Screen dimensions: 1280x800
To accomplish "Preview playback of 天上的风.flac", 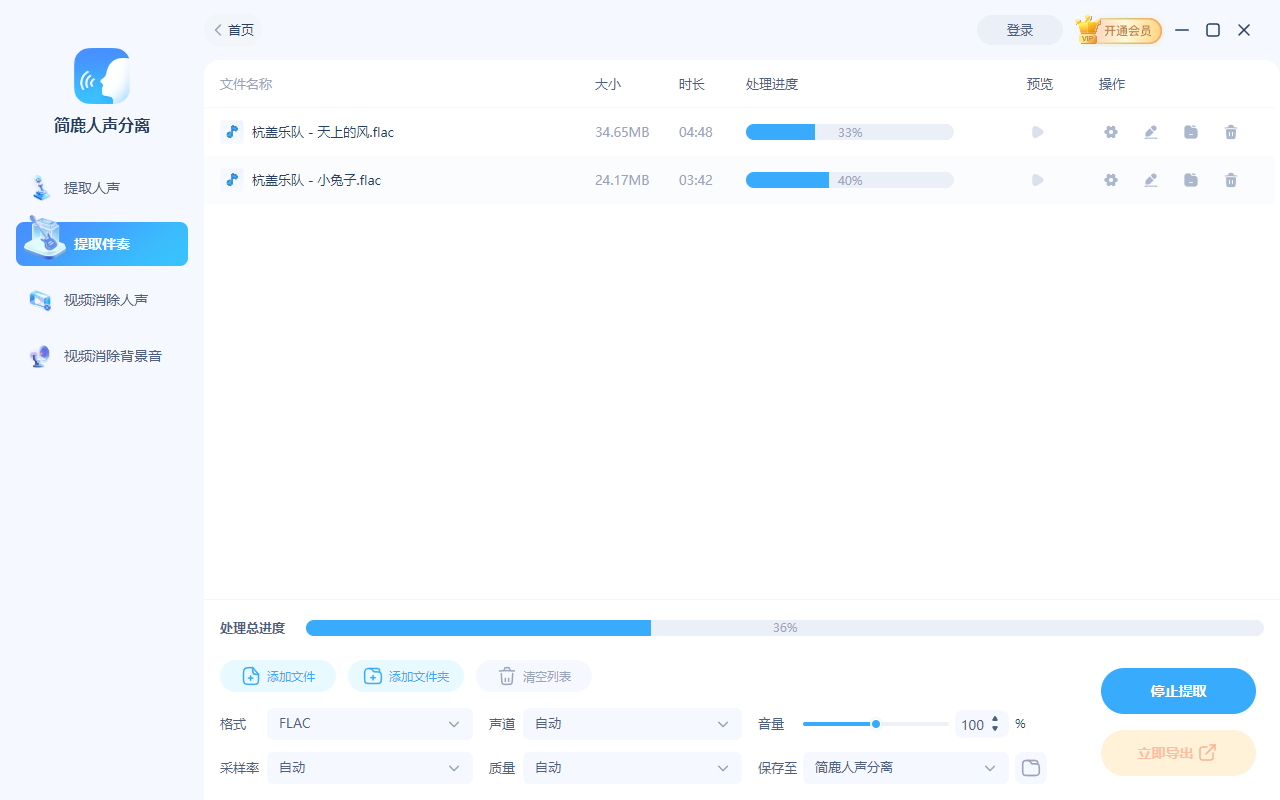I will click(1037, 131).
